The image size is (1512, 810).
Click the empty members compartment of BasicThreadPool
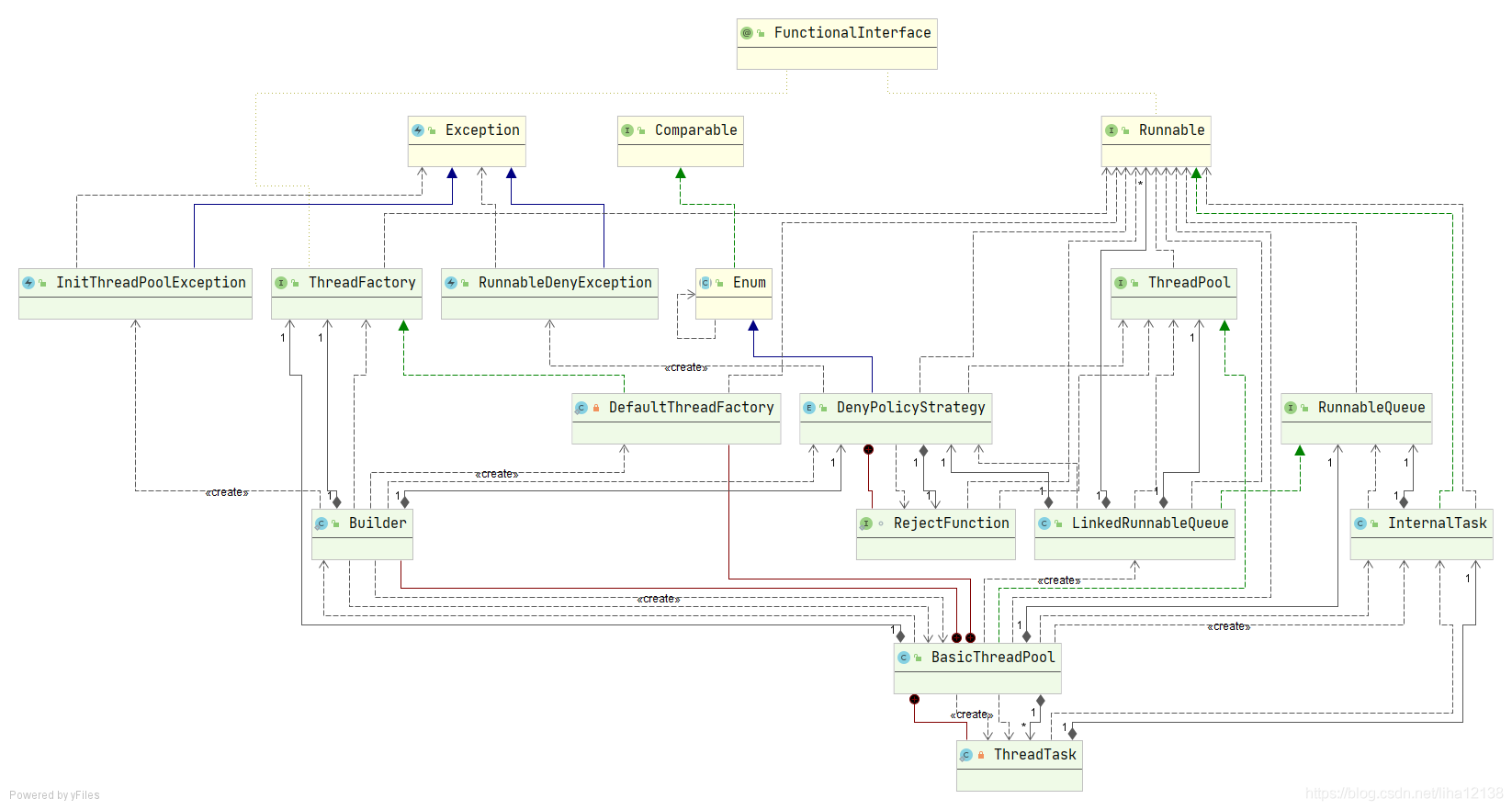point(977,682)
